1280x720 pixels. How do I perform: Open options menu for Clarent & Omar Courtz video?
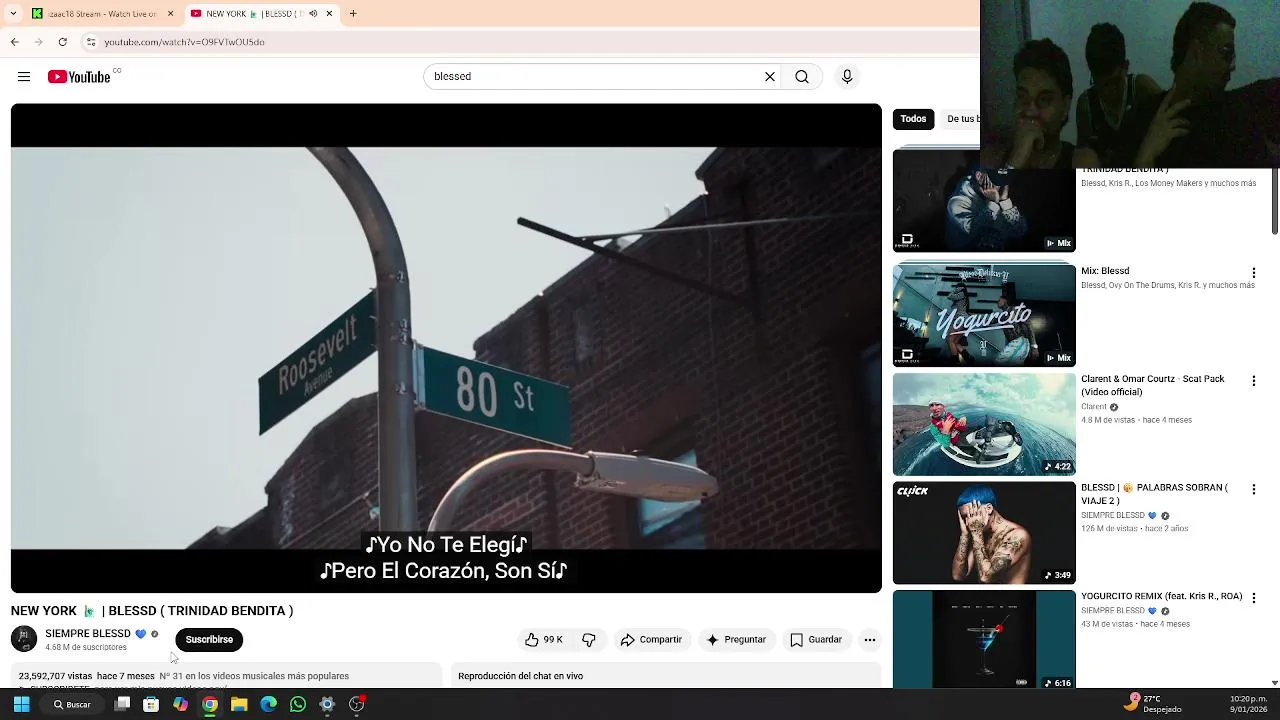pyautogui.click(x=1253, y=381)
